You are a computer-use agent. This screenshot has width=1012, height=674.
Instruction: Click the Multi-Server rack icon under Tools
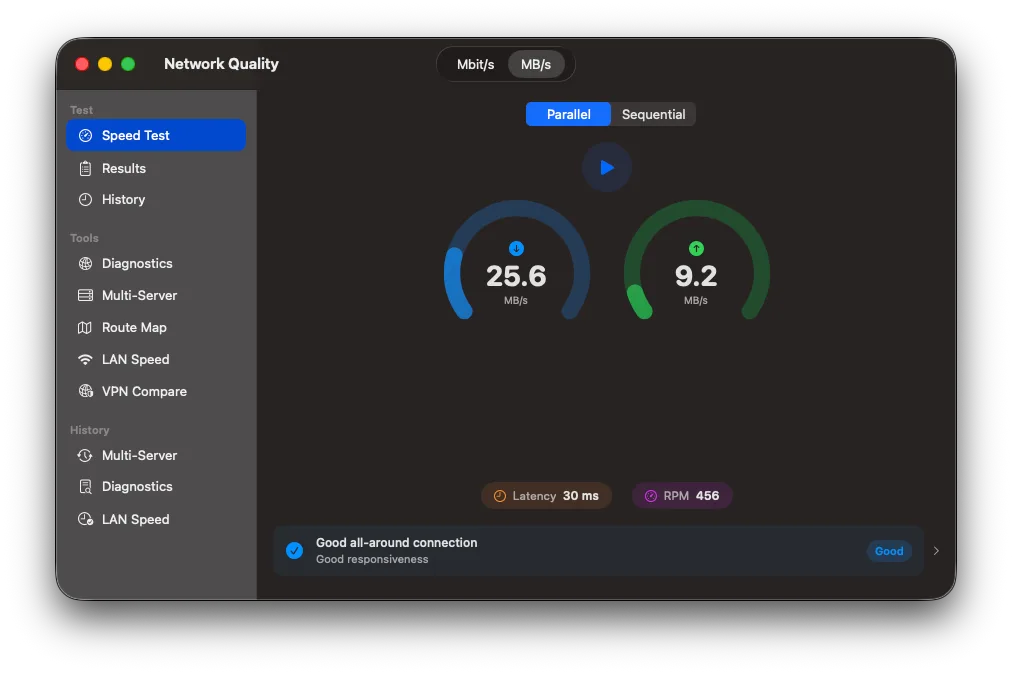85,295
